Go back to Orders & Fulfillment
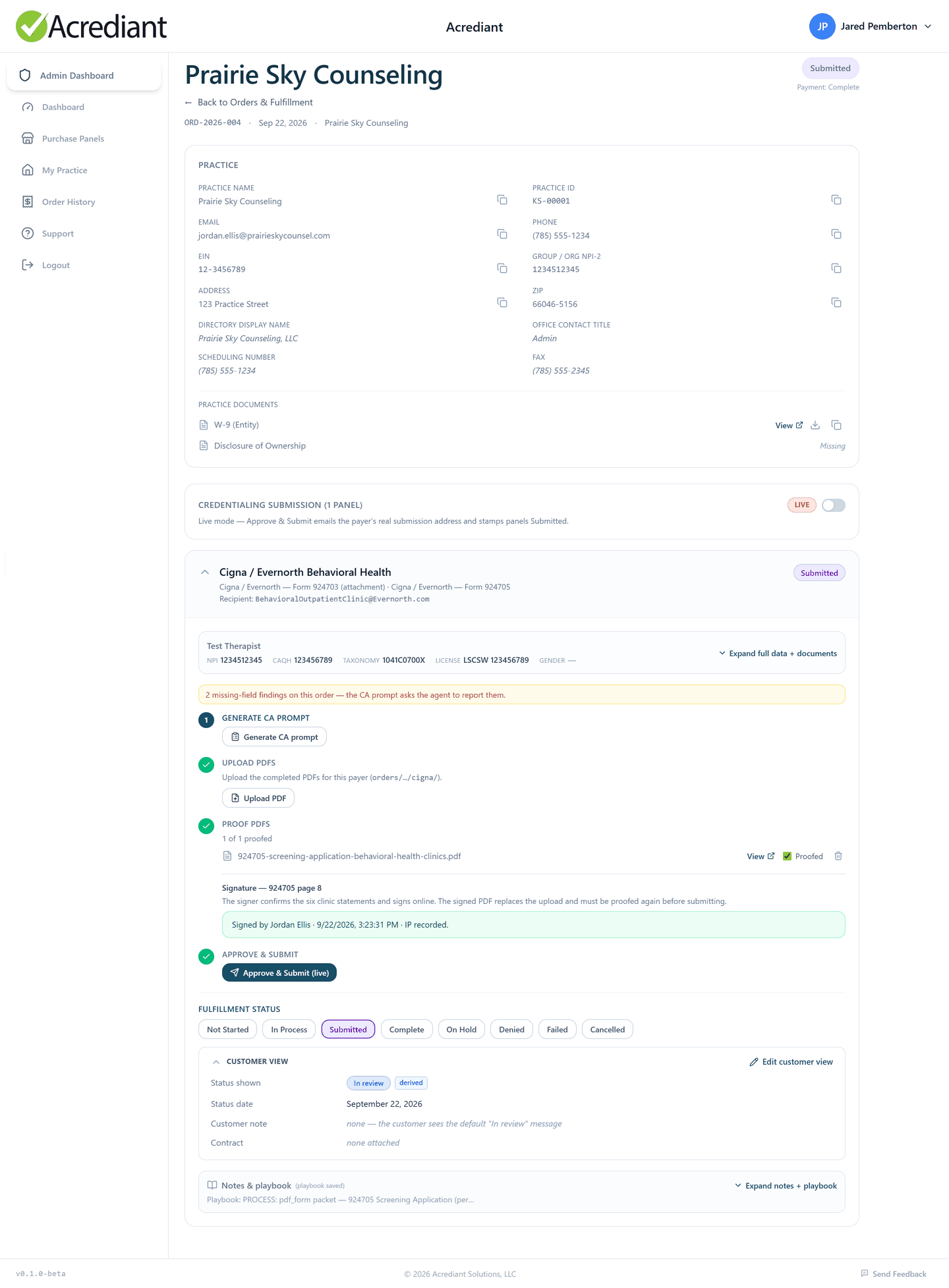The image size is (949, 1288). click(x=249, y=102)
